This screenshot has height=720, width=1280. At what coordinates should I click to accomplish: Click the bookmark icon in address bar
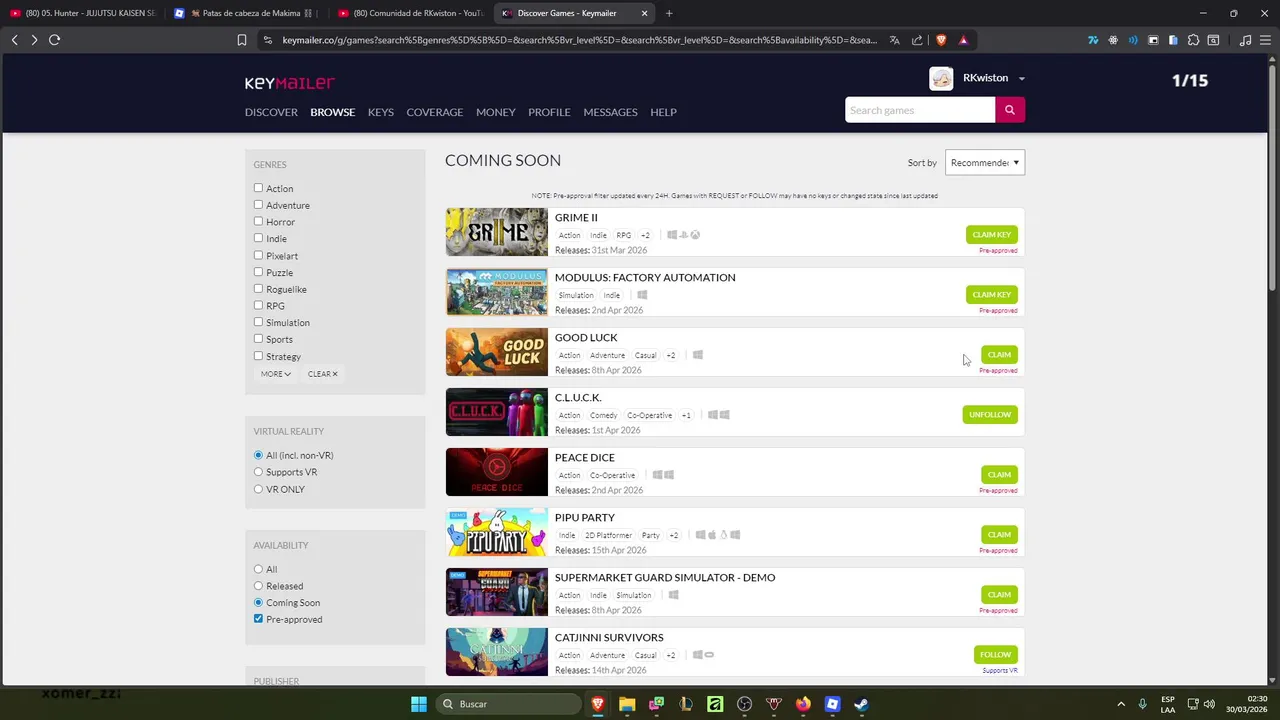tap(242, 40)
